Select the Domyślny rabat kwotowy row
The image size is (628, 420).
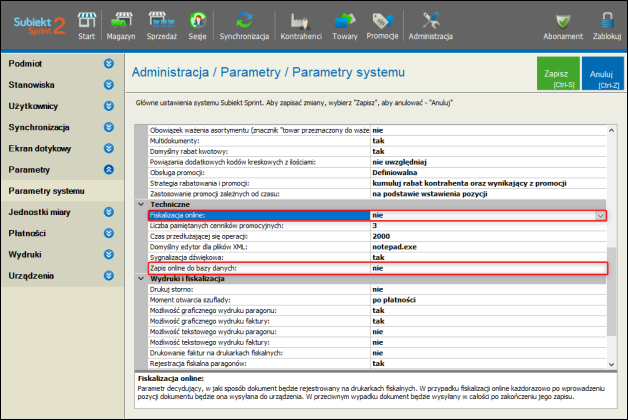click(x=377, y=151)
